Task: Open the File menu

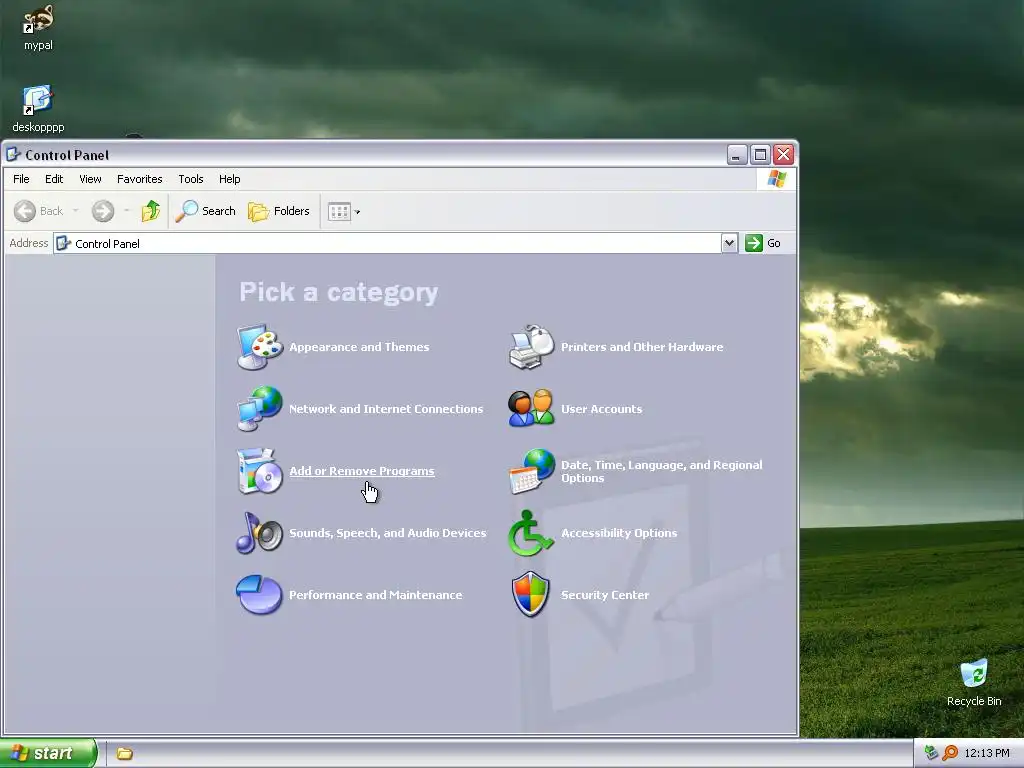Action: [21, 179]
